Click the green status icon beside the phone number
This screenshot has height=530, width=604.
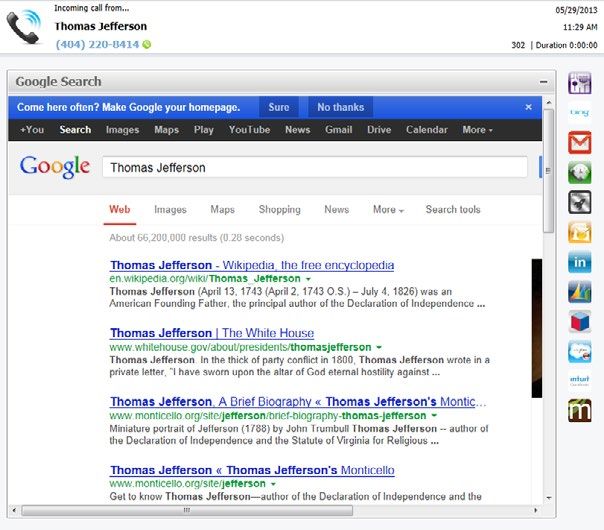click(x=147, y=44)
